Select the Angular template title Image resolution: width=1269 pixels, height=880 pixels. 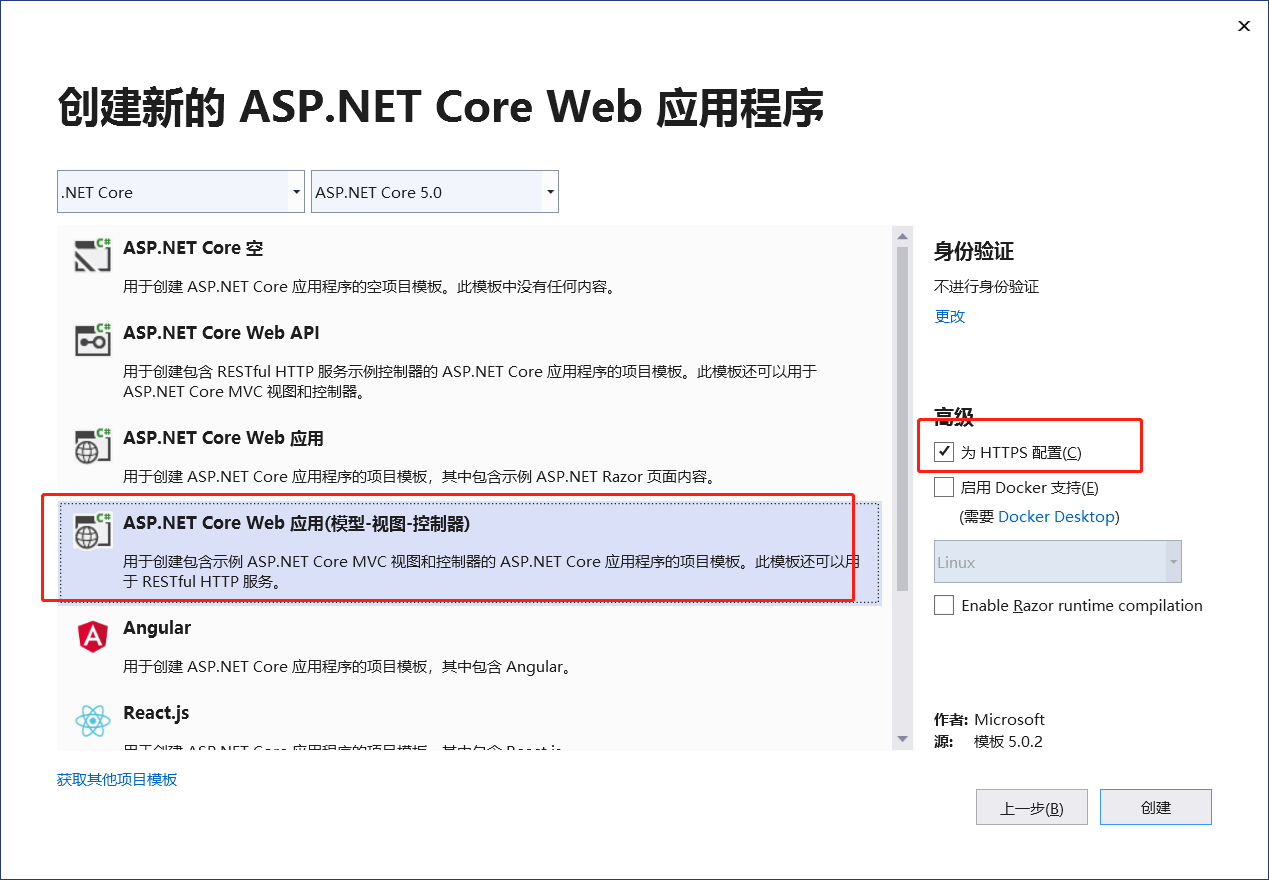pos(157,628)
